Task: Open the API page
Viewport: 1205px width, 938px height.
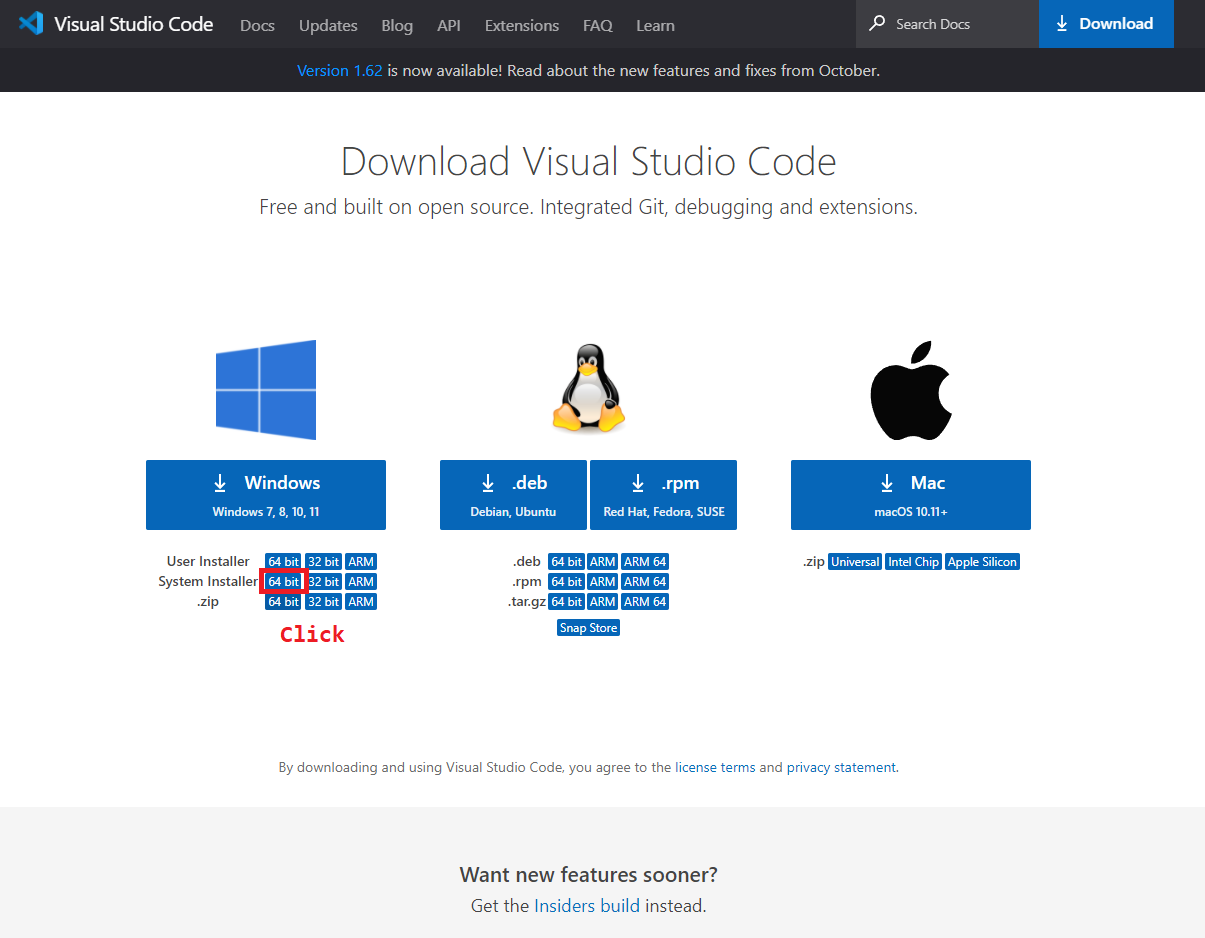Action: [x=449, y=25]
